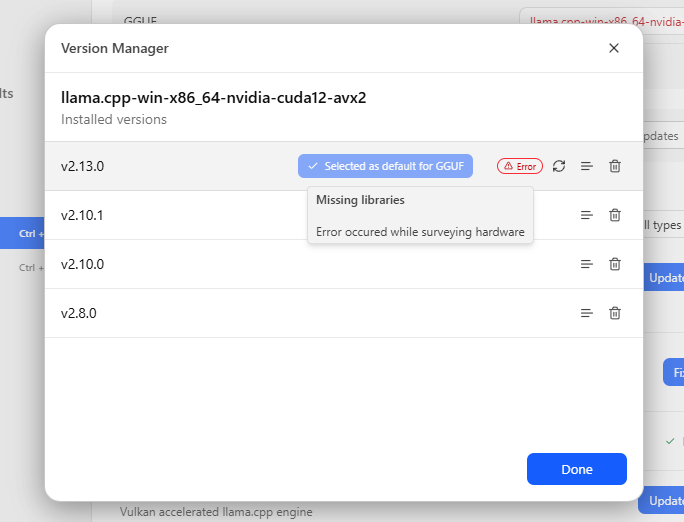The image size is (684, 522).
Task: Click the red Error badge for v2.13.0
Action: 520,166
